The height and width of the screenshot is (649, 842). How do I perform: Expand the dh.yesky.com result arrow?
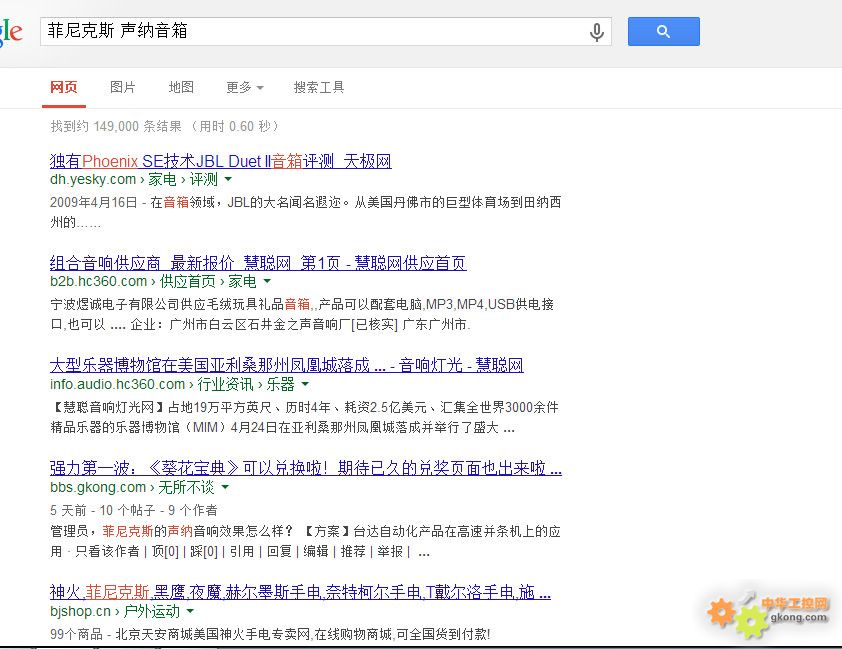228,179
